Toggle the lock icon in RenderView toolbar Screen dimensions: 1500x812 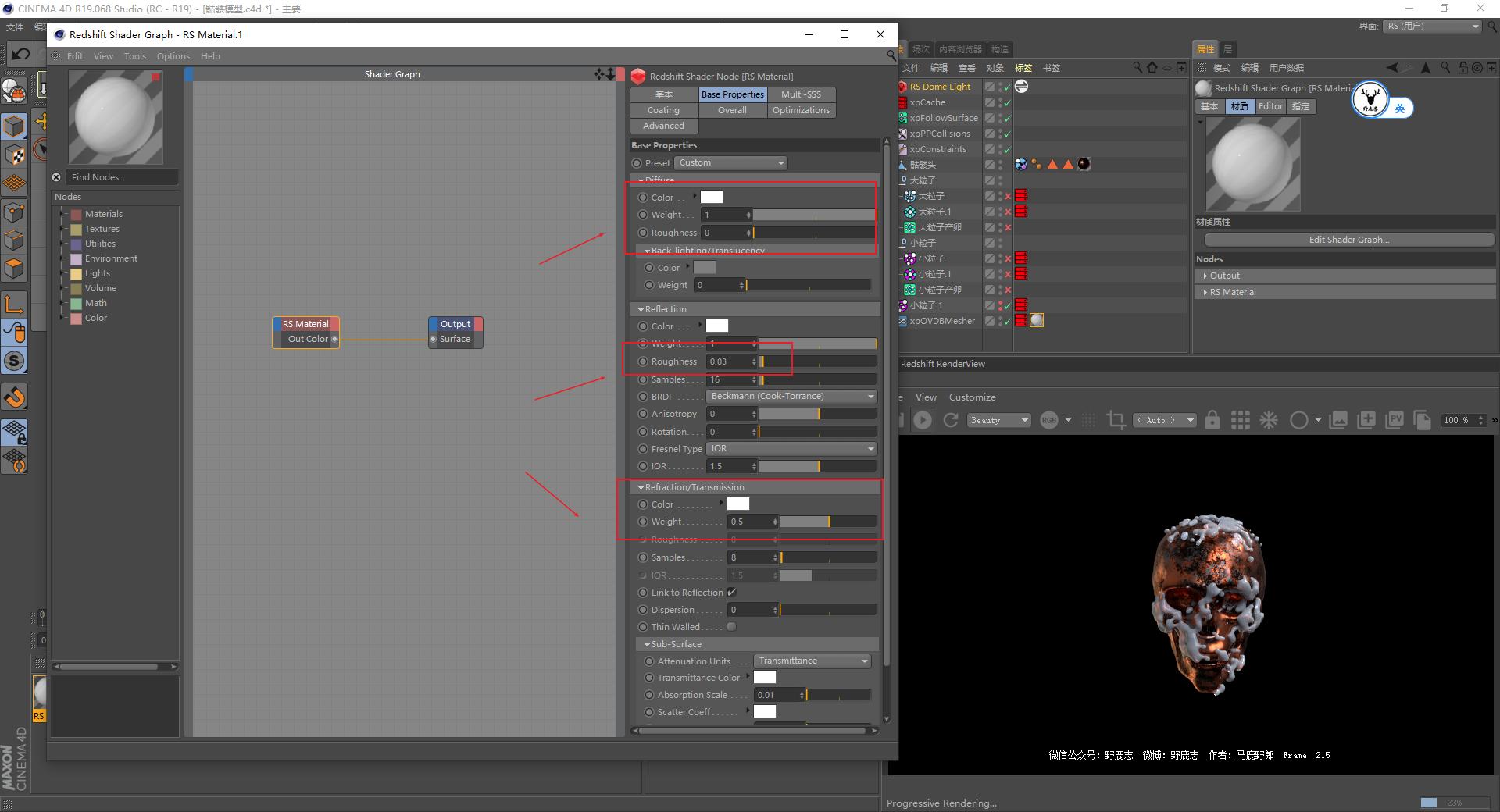tap(1212, 420)
